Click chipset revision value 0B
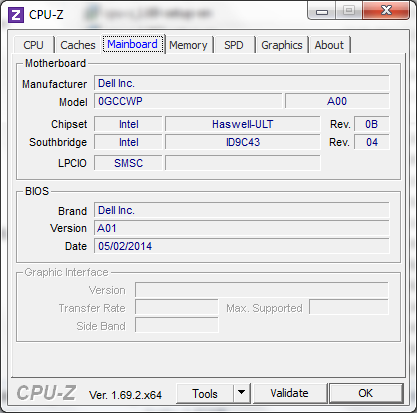Viewport: 417px width, 413px height. [371, 124]
